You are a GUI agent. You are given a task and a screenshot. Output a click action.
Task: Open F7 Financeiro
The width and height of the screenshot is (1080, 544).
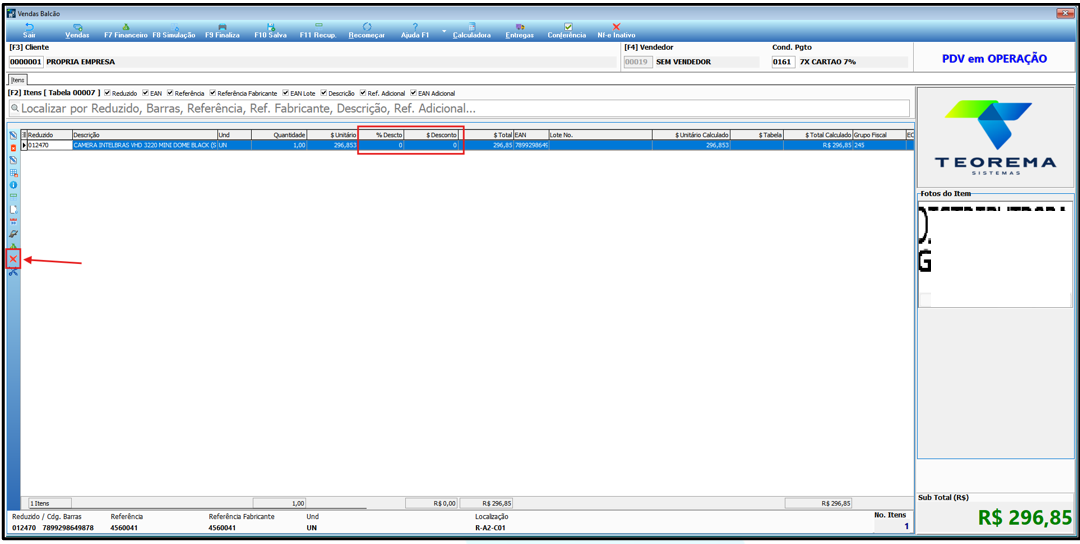click(125, 30)
